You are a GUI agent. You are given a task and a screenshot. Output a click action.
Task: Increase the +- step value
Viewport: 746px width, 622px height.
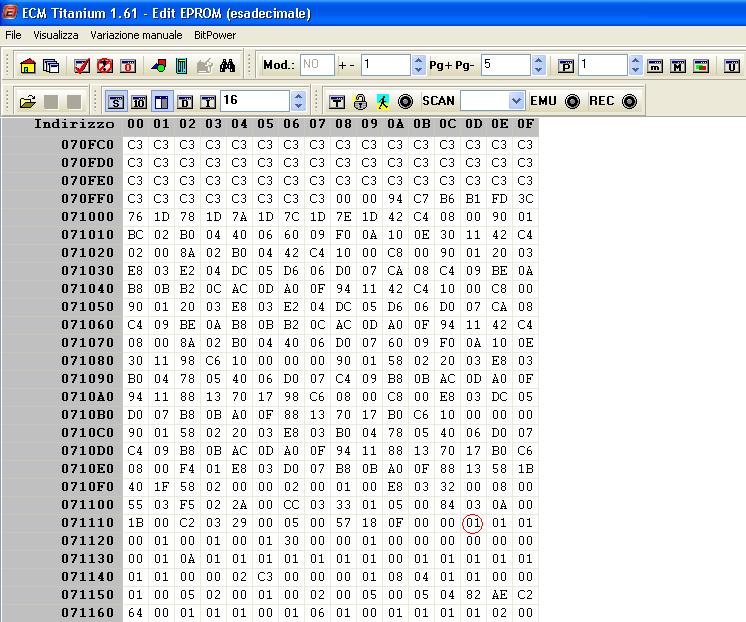(418, 60)
